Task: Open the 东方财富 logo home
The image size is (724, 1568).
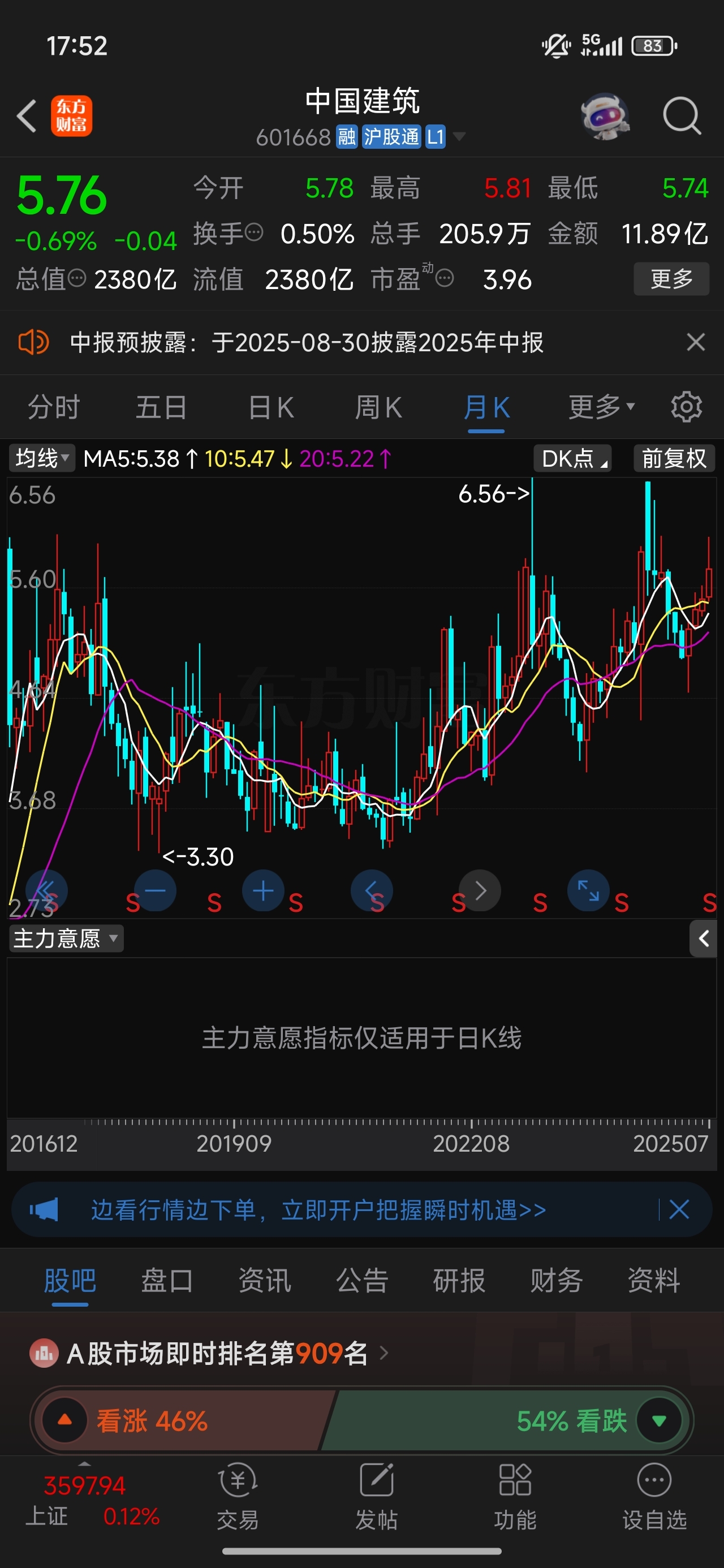Action: (x=71, y=115)
